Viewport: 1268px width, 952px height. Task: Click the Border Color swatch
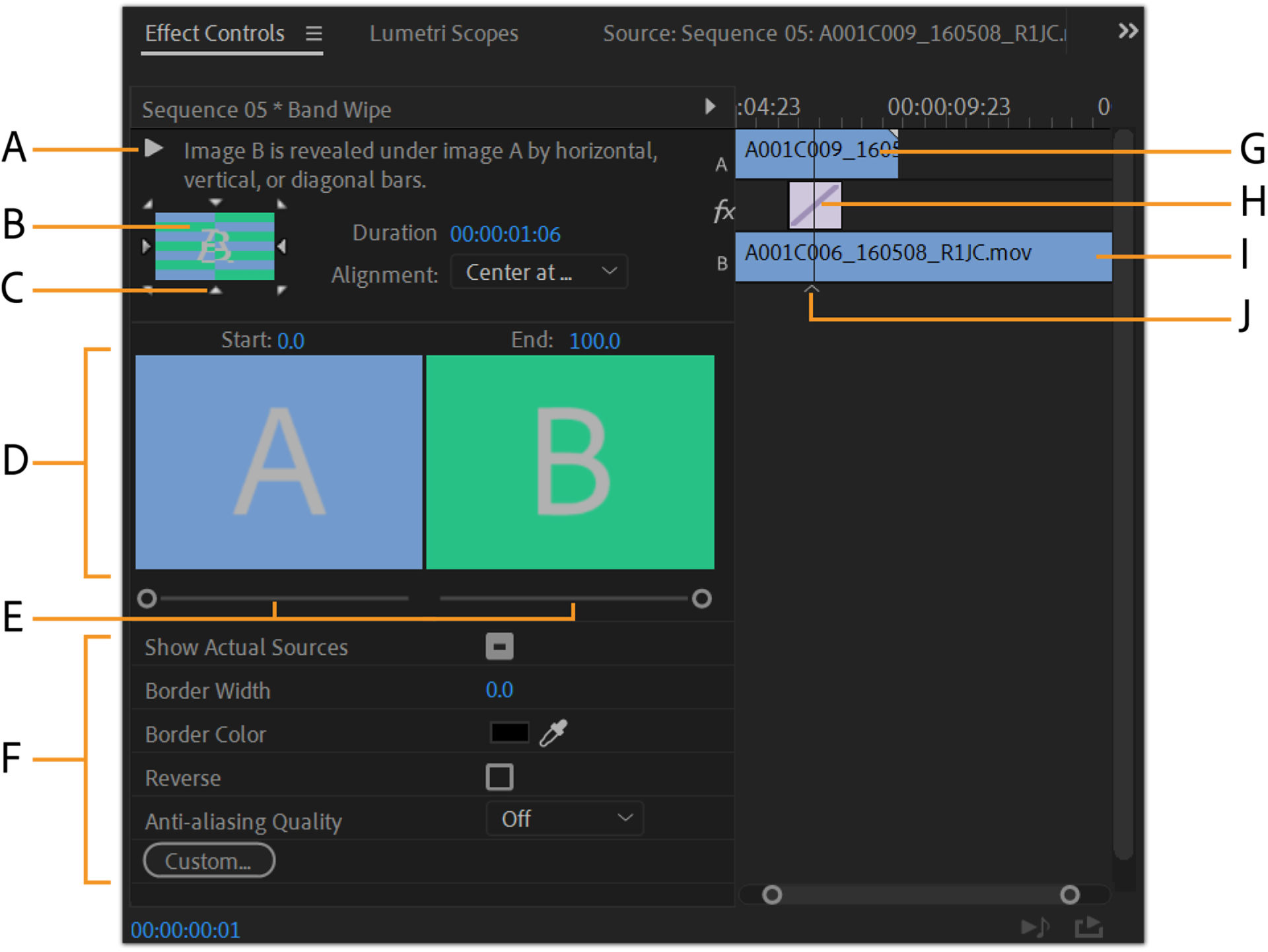pos(509,733)
